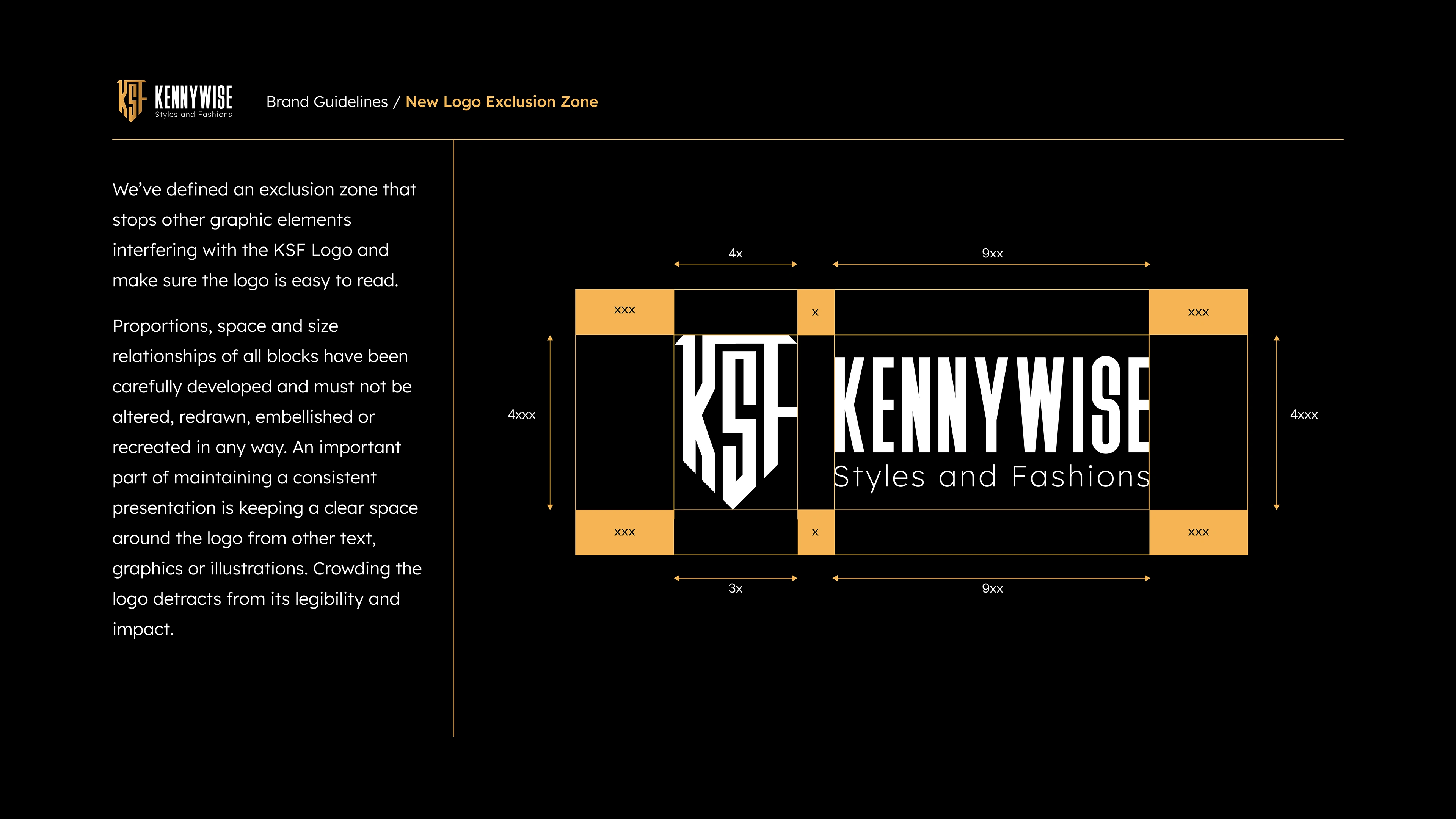
Task: Click the top-right orange 'xxx' block
Action: (1198, 312)
